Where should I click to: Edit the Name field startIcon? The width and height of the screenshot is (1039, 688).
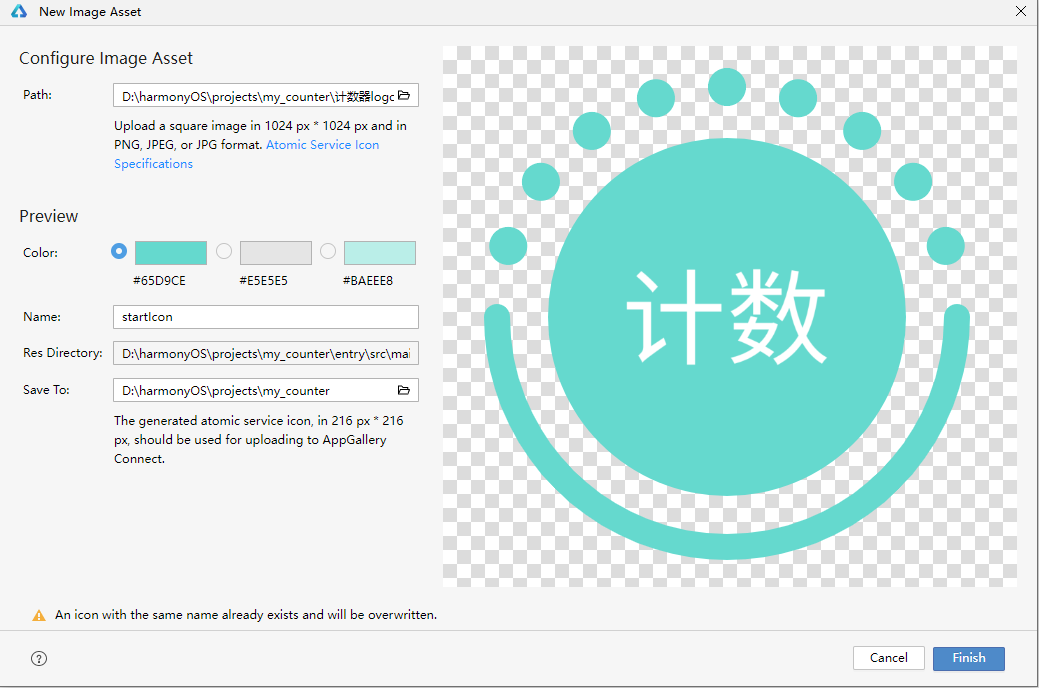pos(266,317)
